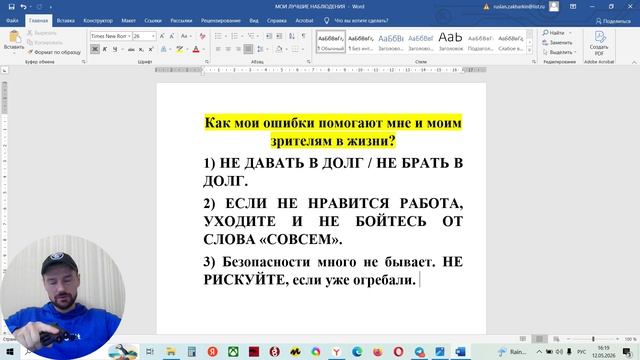Viewport: 640px width, 360px height.
Task: Click the text effects icon
Action: tap(164, 49)
